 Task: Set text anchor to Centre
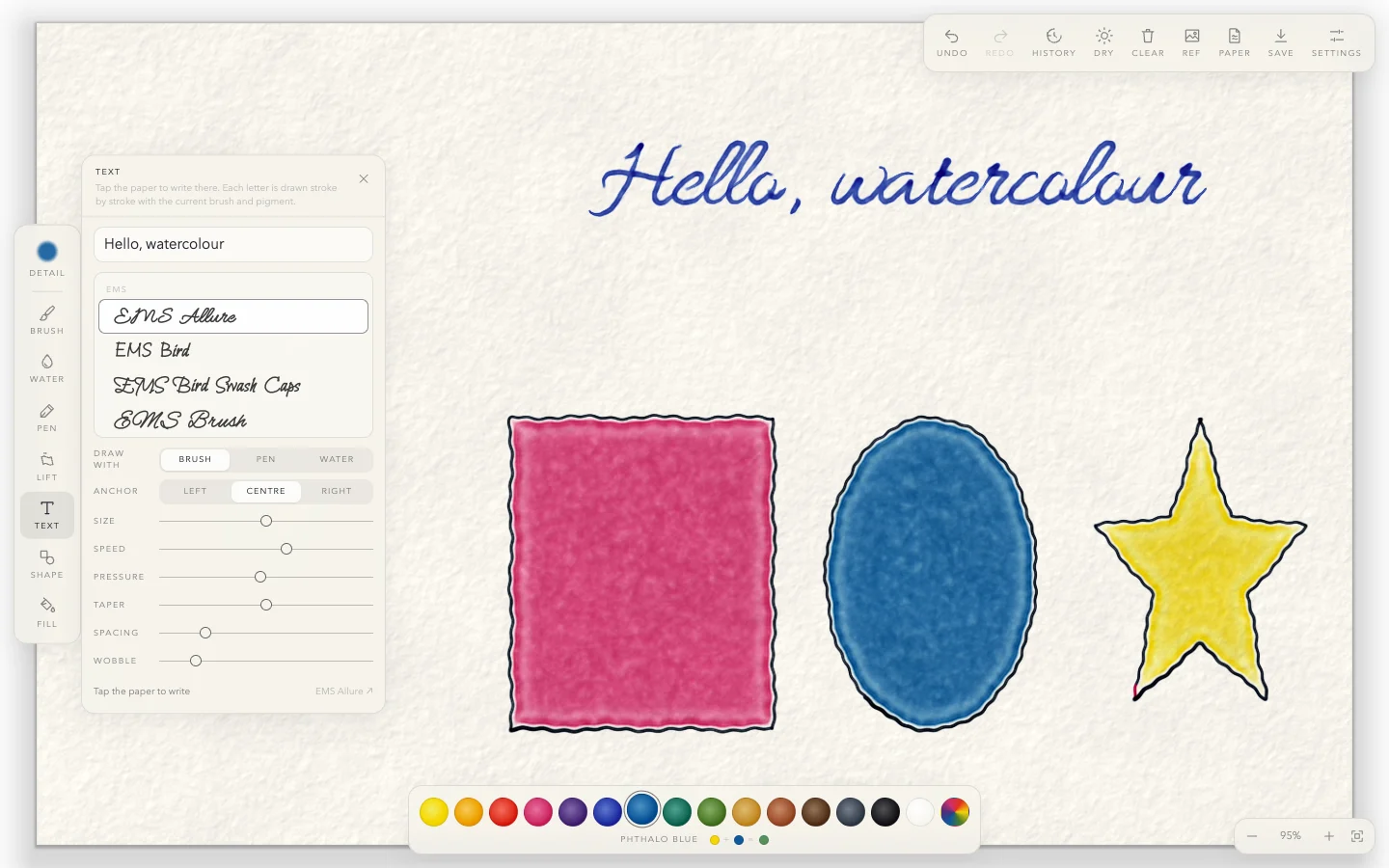(x=266, y=491)
